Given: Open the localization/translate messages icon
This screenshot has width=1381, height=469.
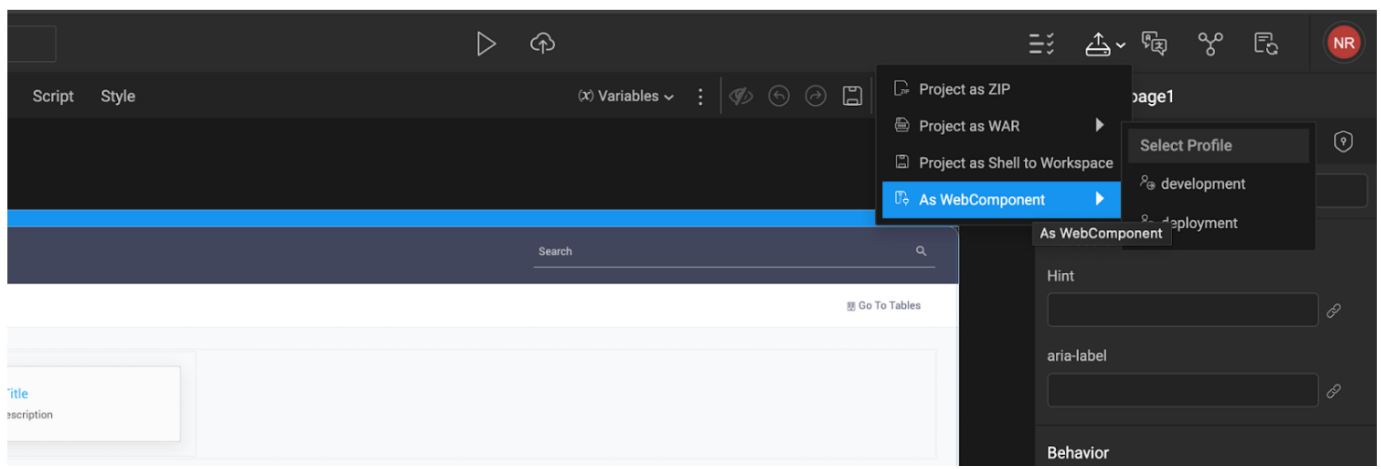Looking at the screenshot, I should coord(1155,43).
